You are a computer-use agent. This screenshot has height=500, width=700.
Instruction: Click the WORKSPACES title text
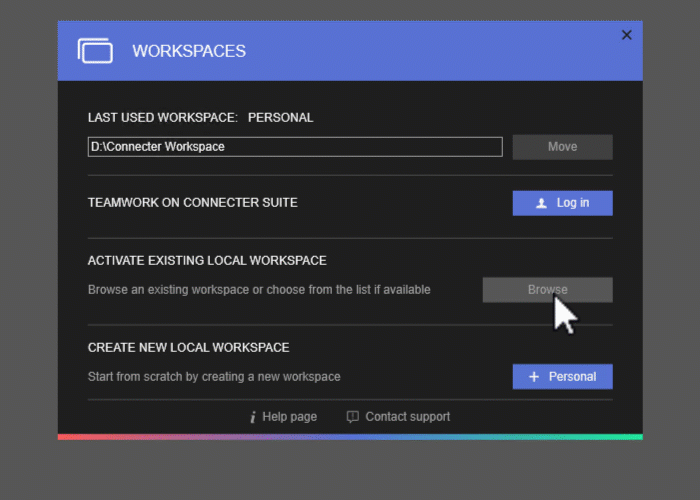(189, 51)
